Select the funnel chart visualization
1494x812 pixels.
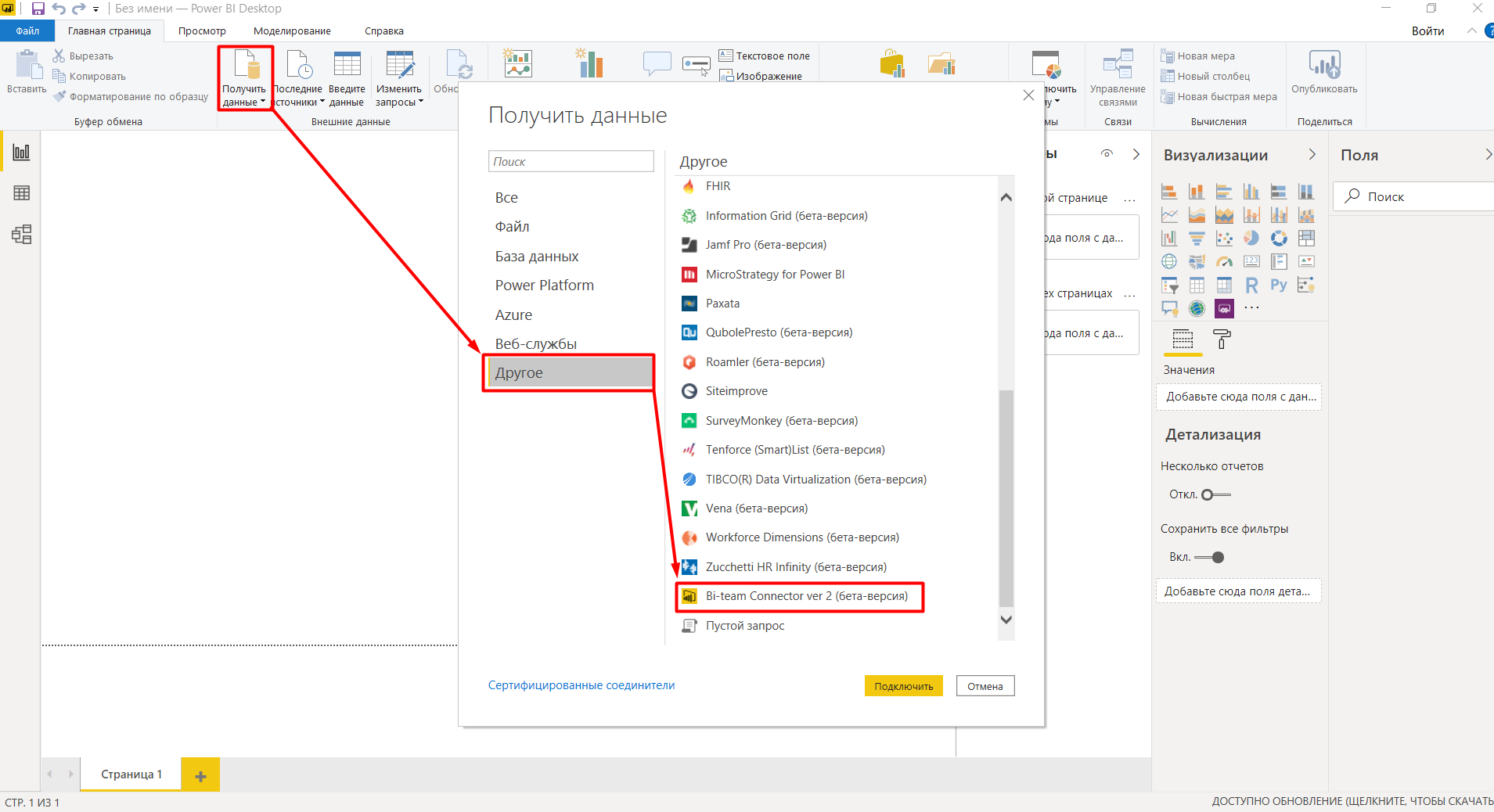click(x=1197, y=239)
